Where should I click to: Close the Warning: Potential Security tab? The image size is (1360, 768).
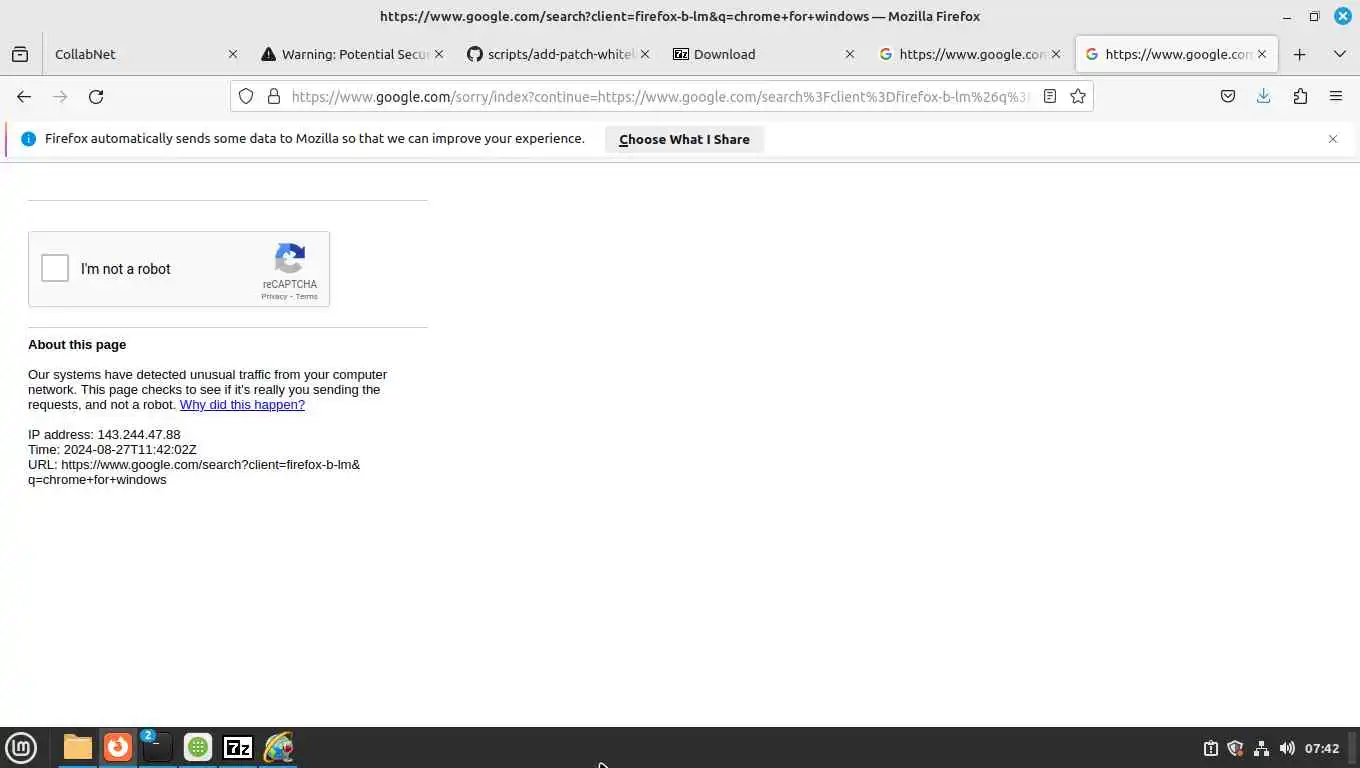438,54
